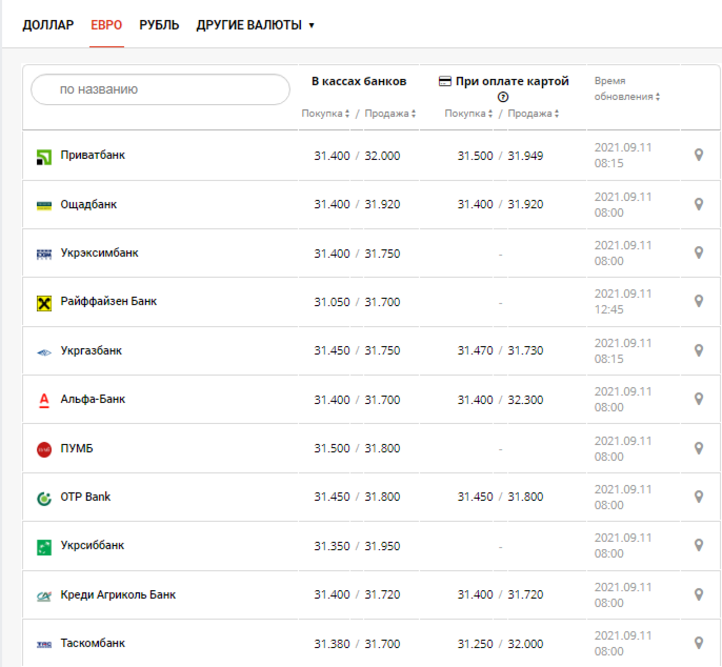Open map pin for OTP Bank

pos(699,496)
